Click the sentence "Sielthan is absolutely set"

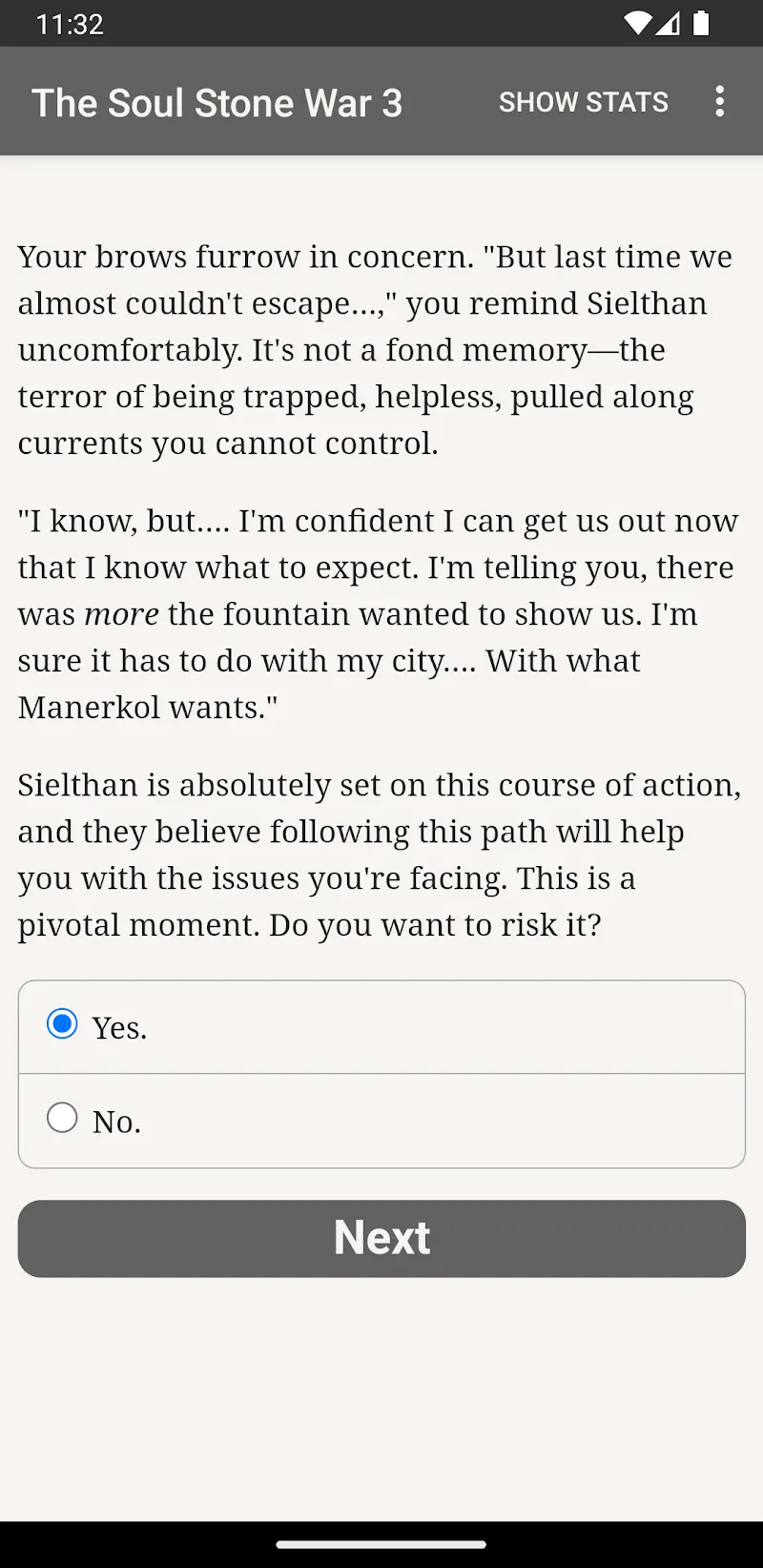(x=379, y=785)
